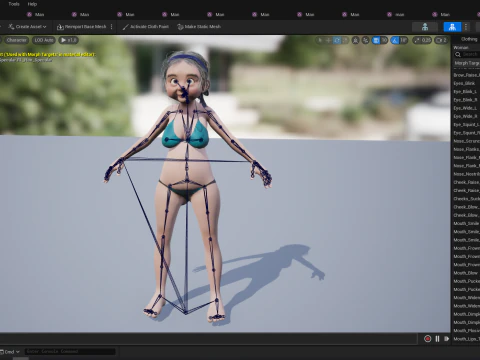Select Eye_Blink_L morph target
480x360 pixels.
pyautogui.click(x=465, y=92)
